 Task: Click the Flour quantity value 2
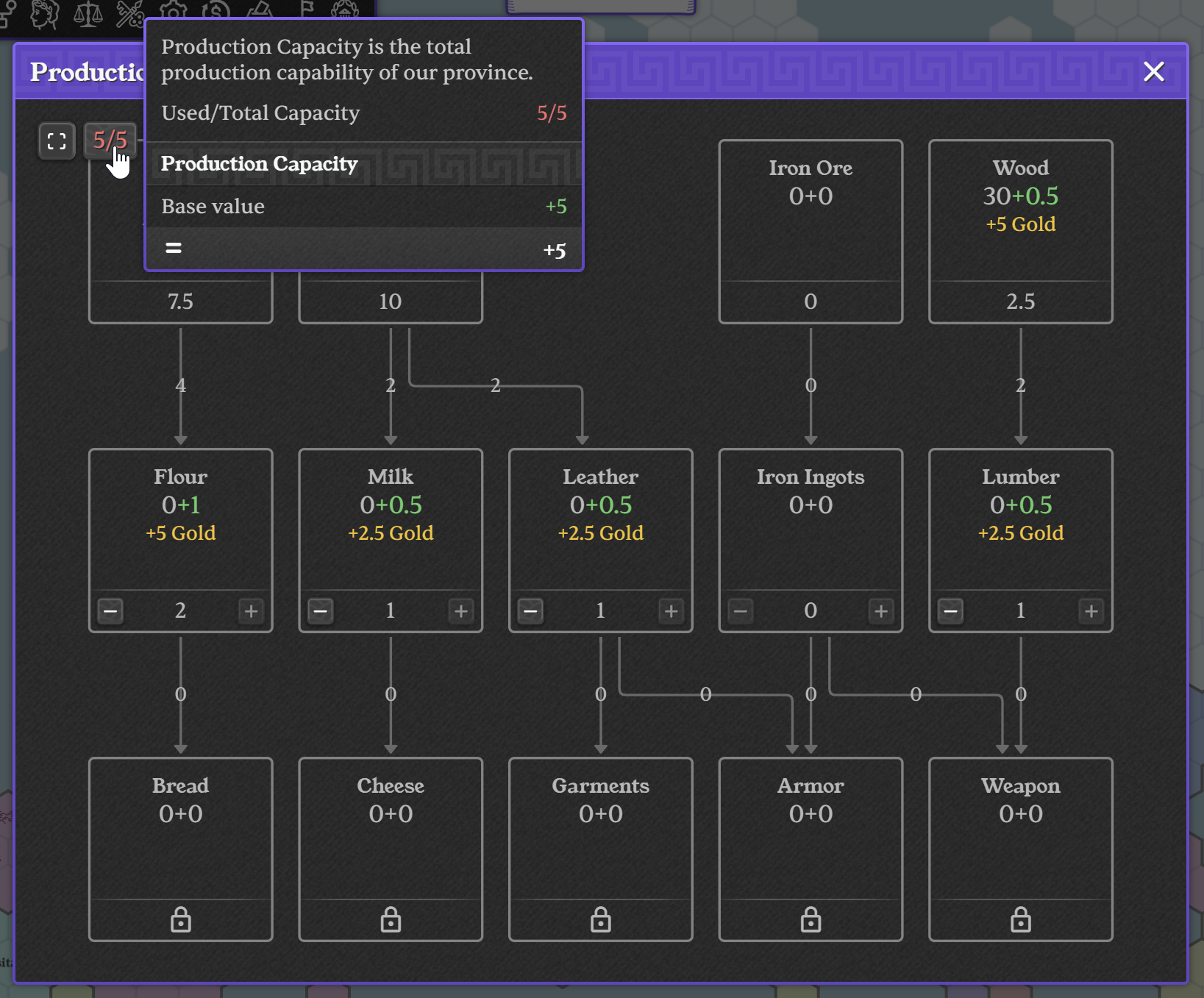181,610
